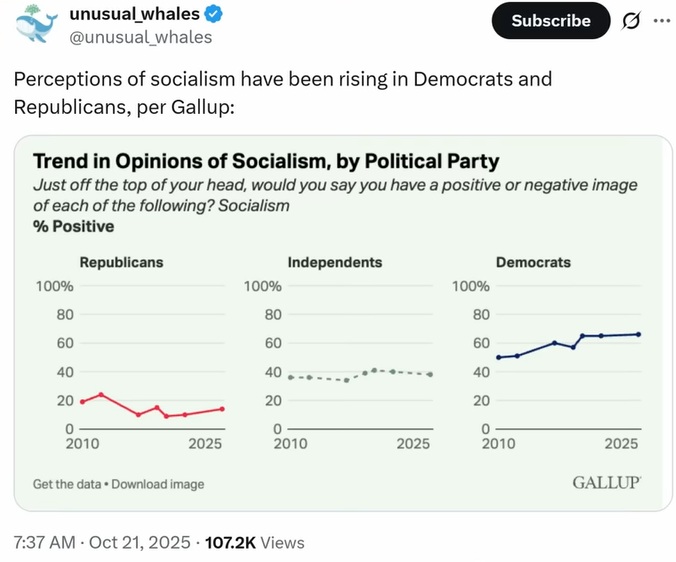
Task: Open the Grok slashed-circle icon
Action: pos(631,20)
